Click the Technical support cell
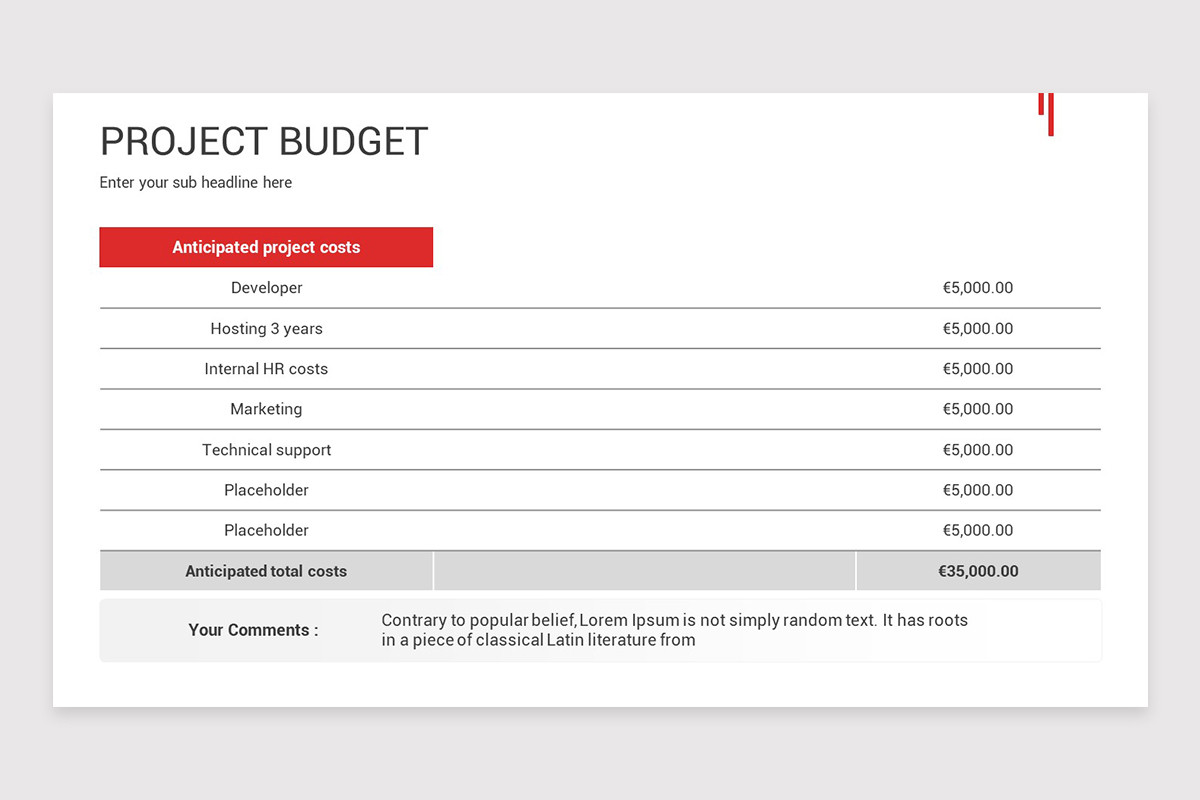The width and height of the screenshot is (1200, 800). (266, 450)
